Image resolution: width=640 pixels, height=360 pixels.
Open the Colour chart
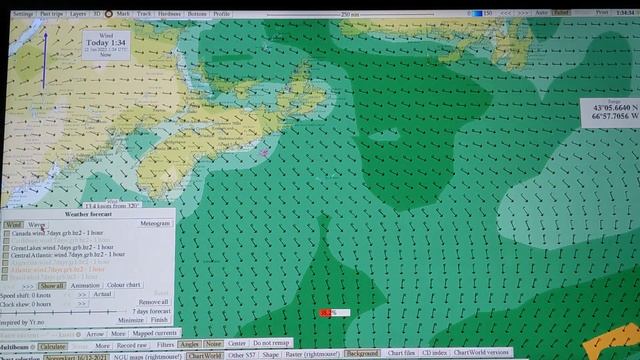(124, 285)
